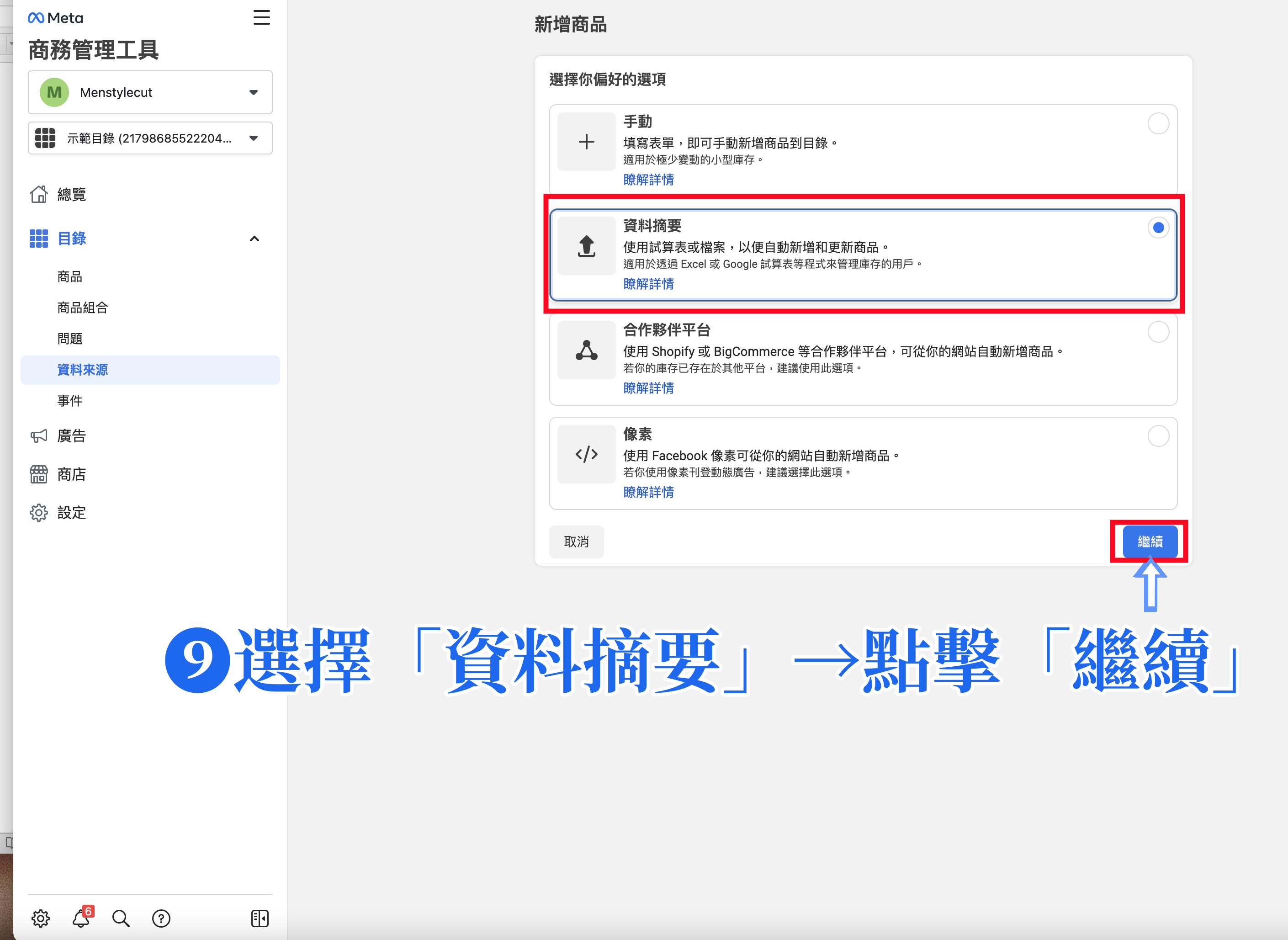The width and height of the screenshot is (1288, 940).
Task: Click the code icon of 像素 option
Action: click(587, 454)
